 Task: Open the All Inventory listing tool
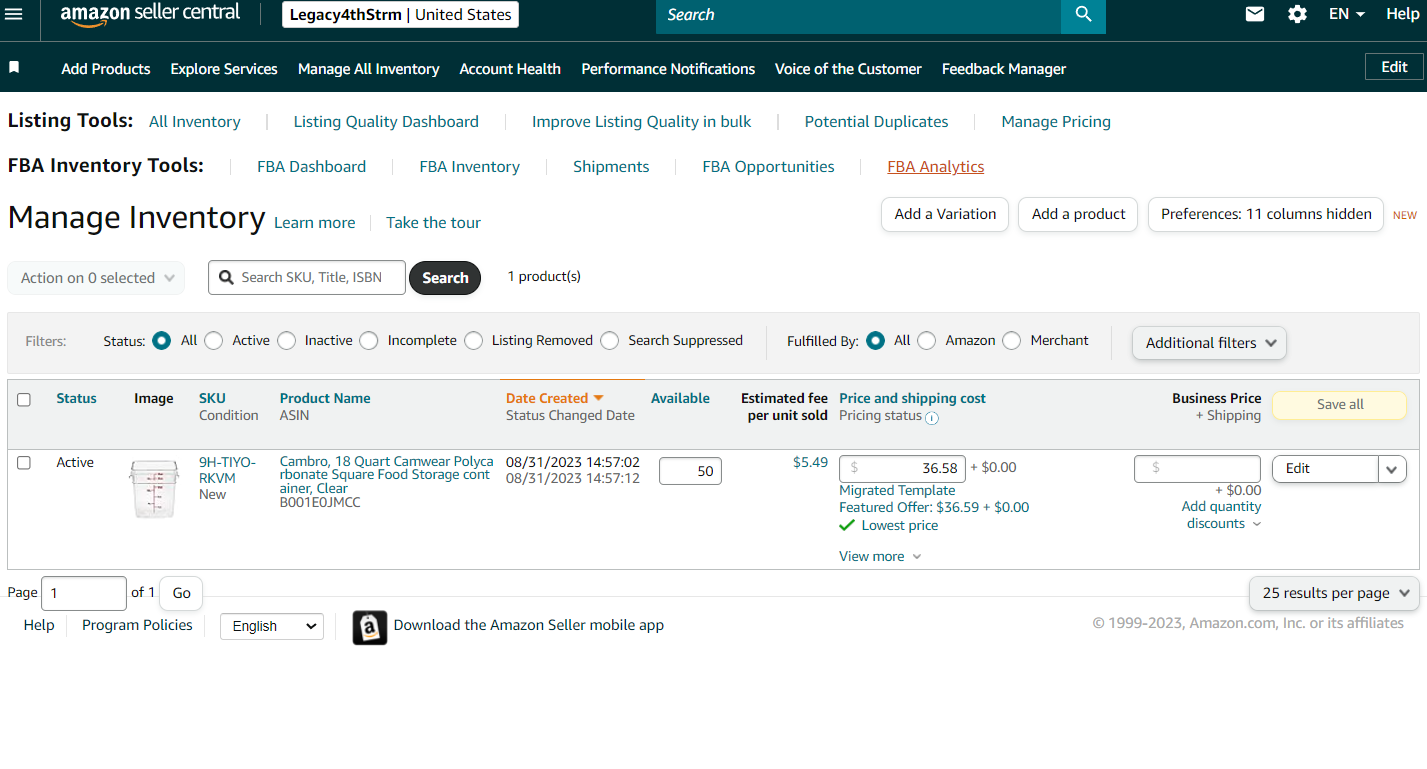pyautogui.click(x=195, y=122)
